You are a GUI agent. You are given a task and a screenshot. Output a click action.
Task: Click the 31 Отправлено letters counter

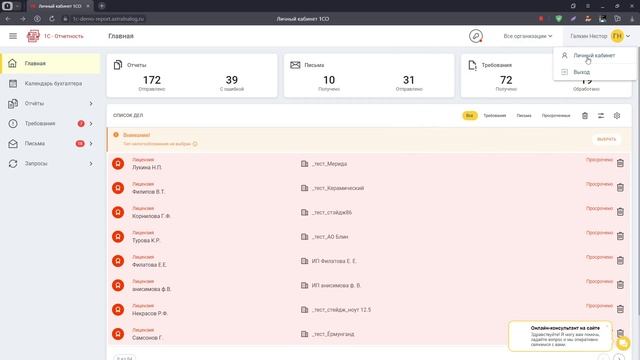pos(409,83)
